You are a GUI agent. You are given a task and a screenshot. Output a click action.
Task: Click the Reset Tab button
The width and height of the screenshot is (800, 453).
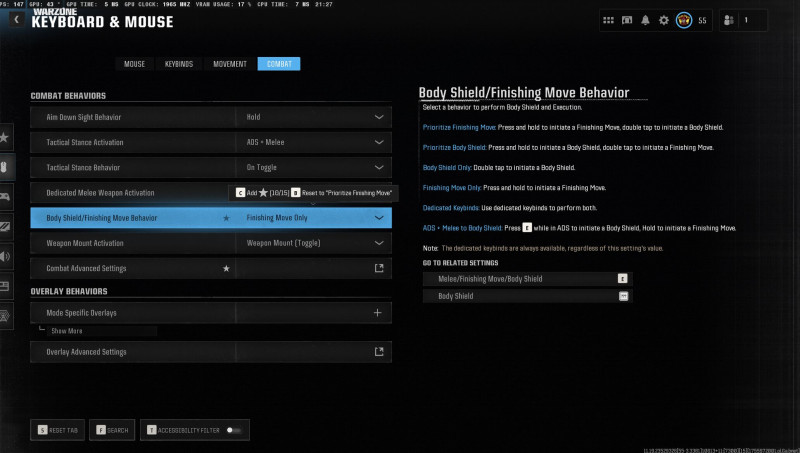(58, 430)
